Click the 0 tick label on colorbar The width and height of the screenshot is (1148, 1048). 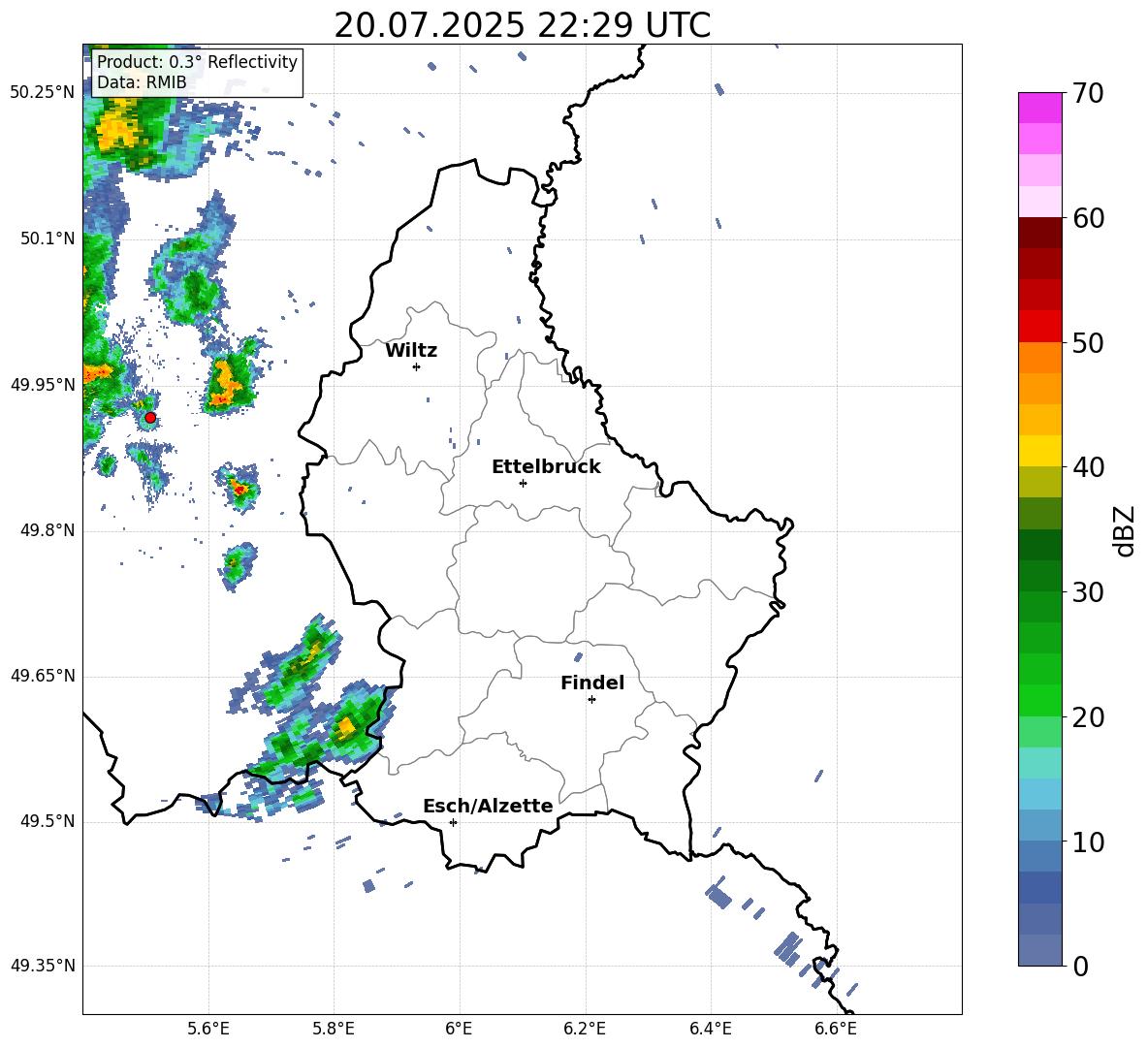1079,966
